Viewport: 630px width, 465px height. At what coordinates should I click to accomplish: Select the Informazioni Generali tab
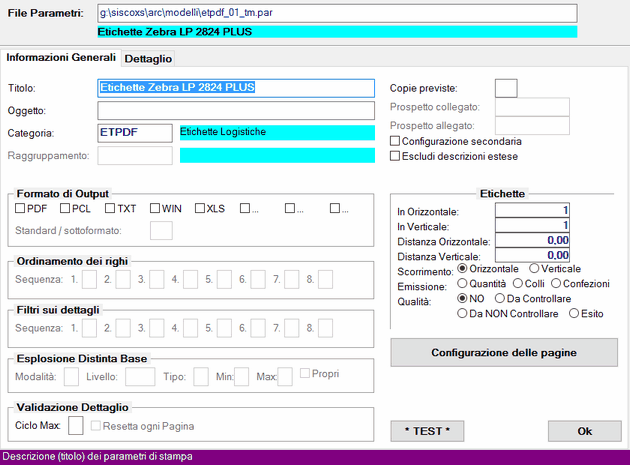click(x=61, y=57)
